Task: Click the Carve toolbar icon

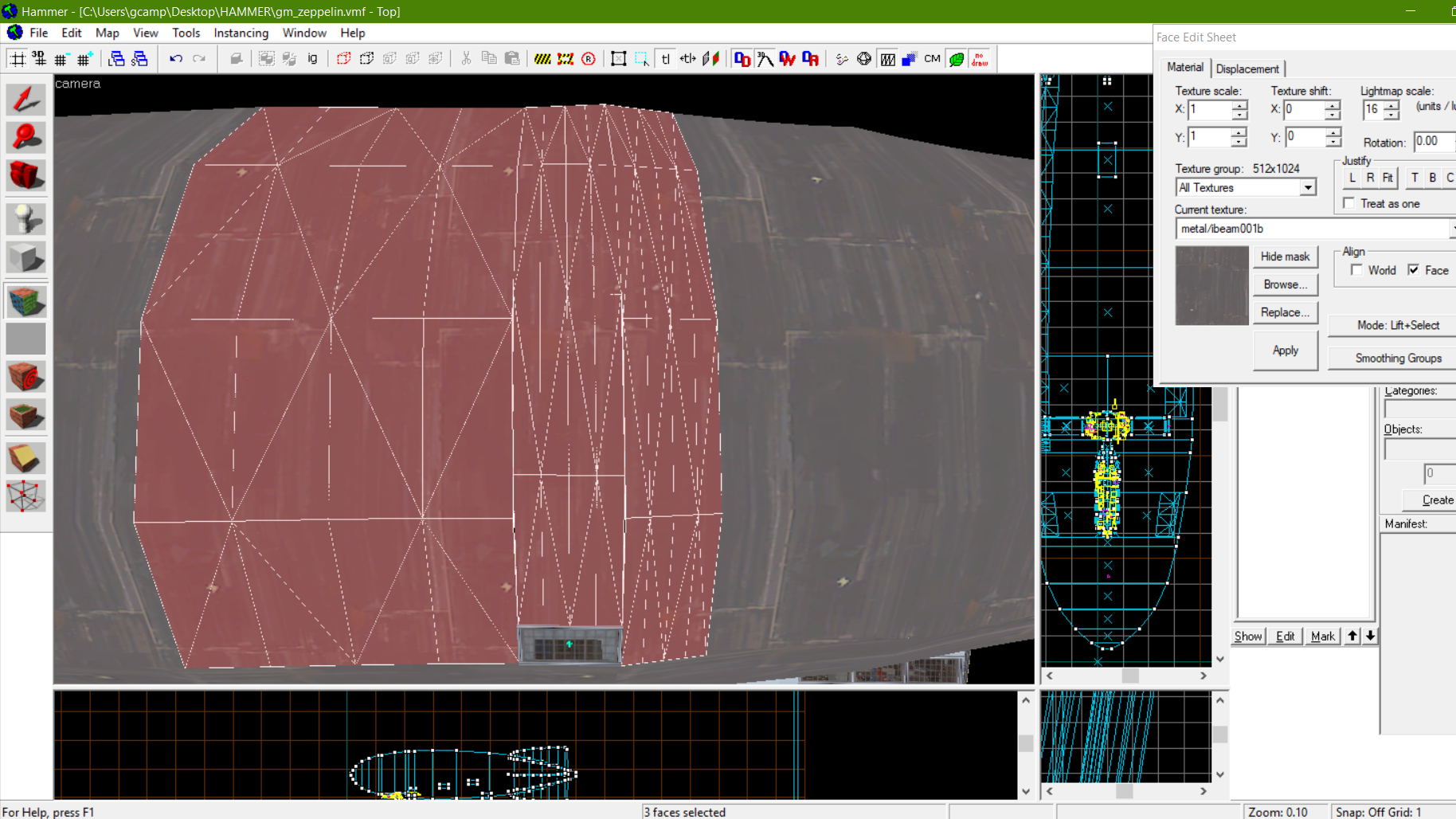Action: point(236,59)
